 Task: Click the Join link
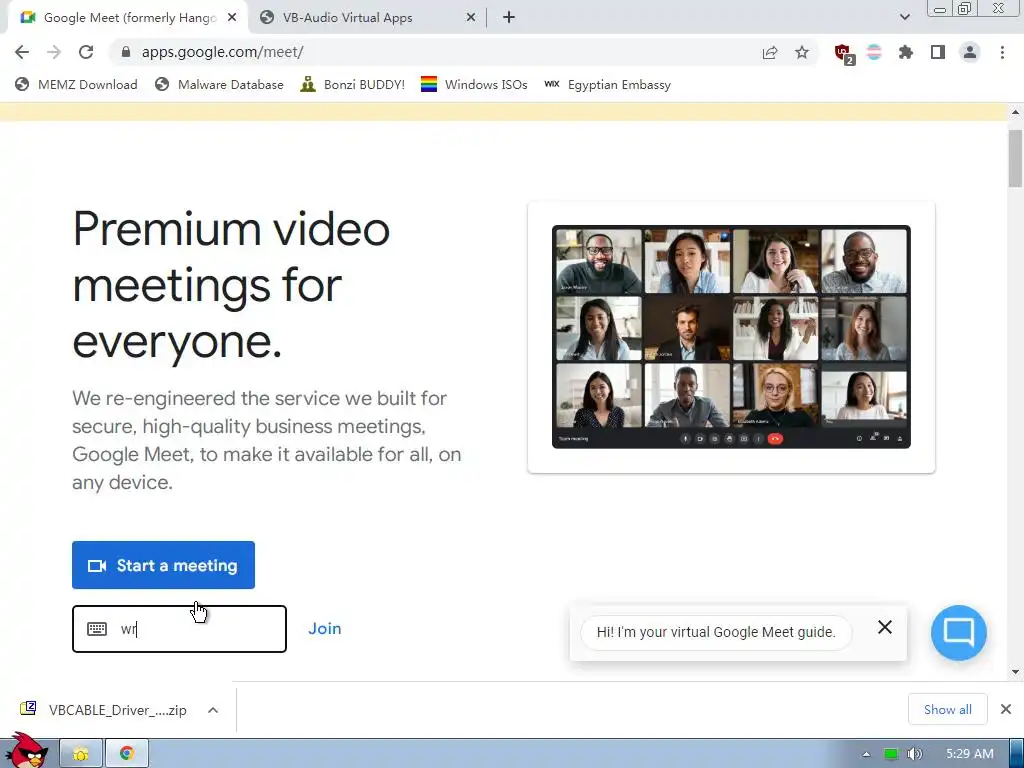click(x=325, y=629)
